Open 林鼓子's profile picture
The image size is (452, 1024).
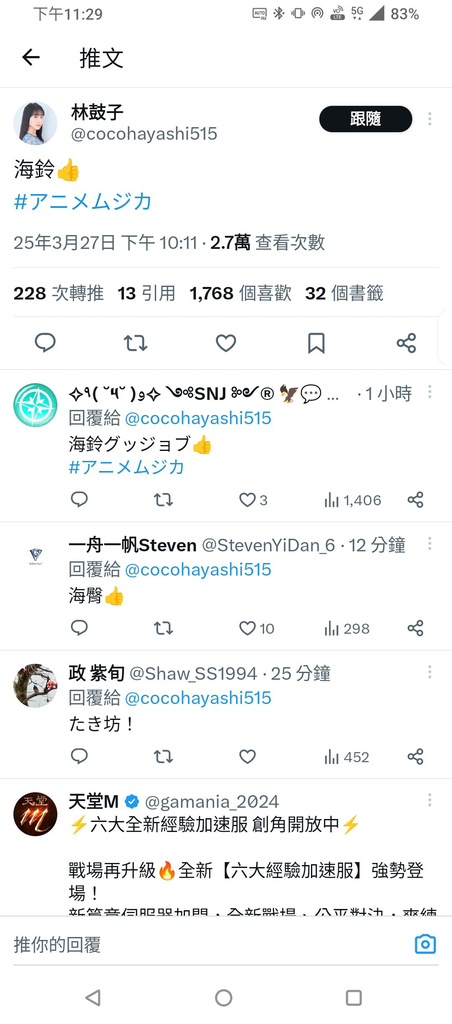coord(35,123)
